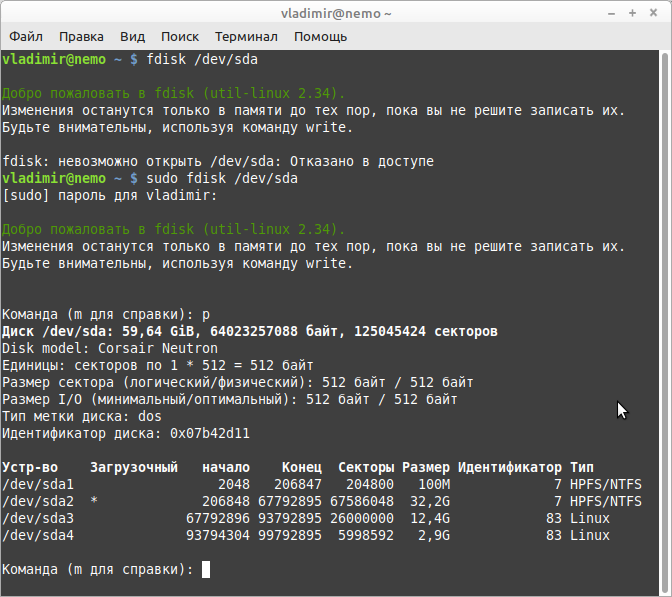
Task: Click the Загрузочный column header
Action: [x=134, y=467]
